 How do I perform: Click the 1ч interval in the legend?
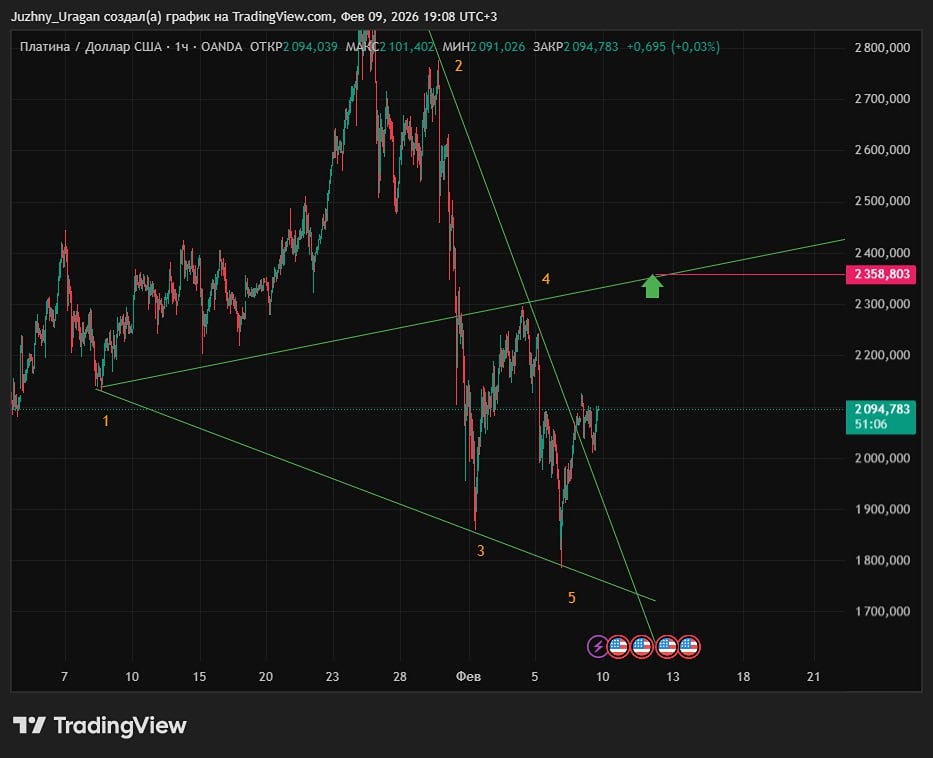pyautogui.click(x=181, y=47)
